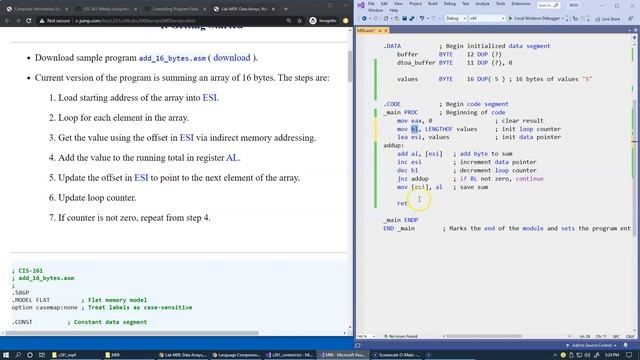This screenshot has height=360, width=640.
Task: Click the browser address bar URL
Action: tap(135, 20)
